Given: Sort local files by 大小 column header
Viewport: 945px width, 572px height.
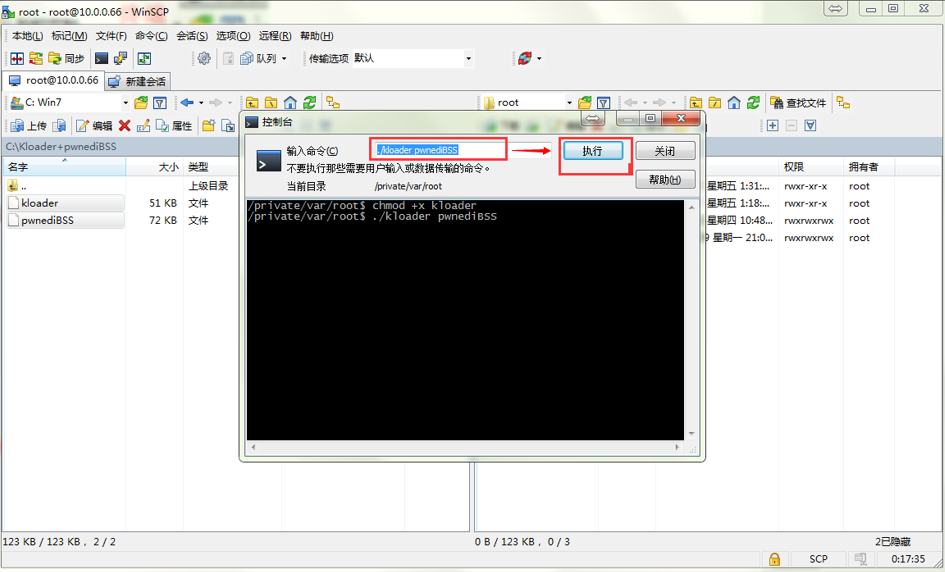Looking at the screenshot, I should pyautogui.click(x=154, y=167).
